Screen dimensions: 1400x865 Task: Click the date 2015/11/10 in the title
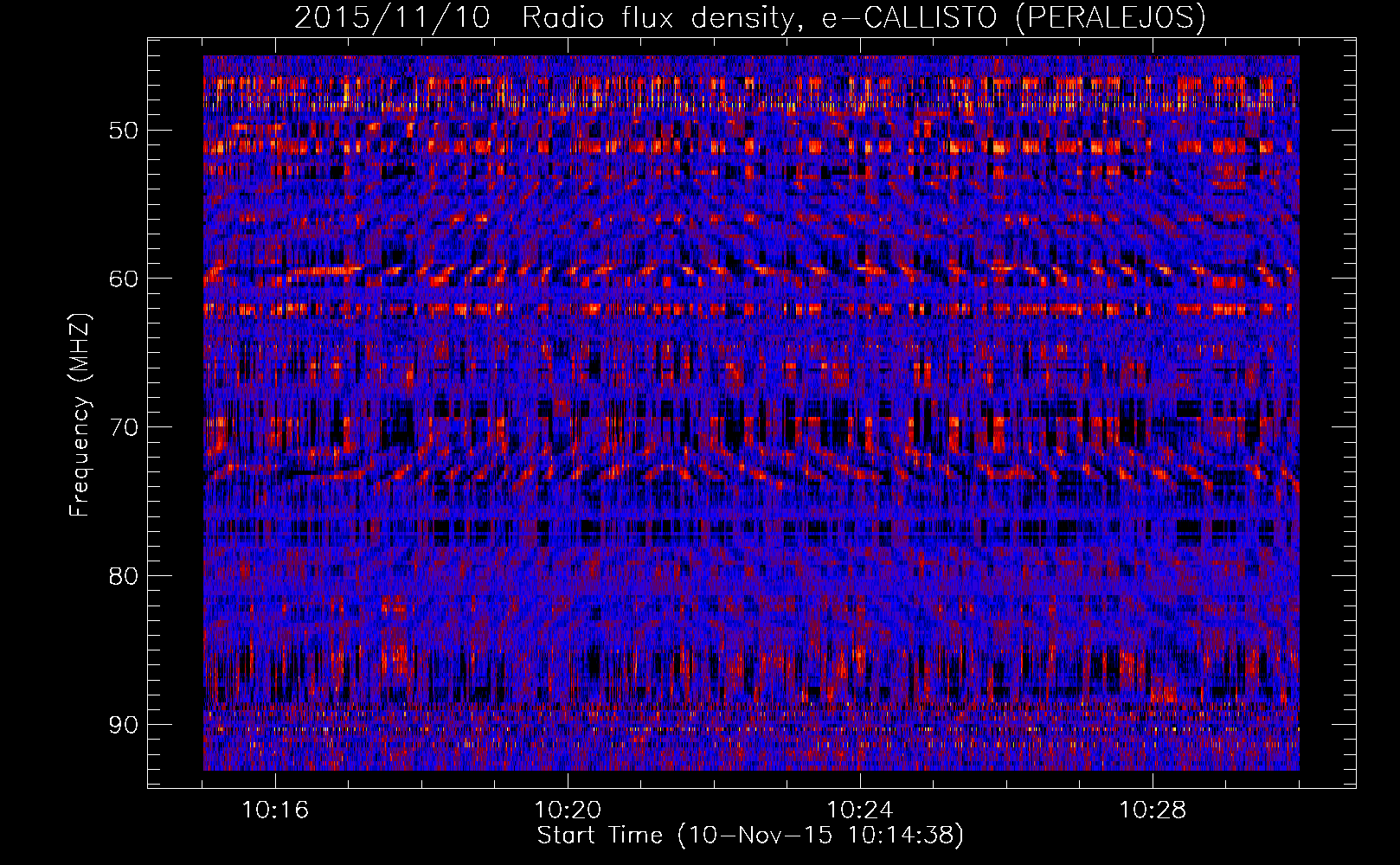393,17
